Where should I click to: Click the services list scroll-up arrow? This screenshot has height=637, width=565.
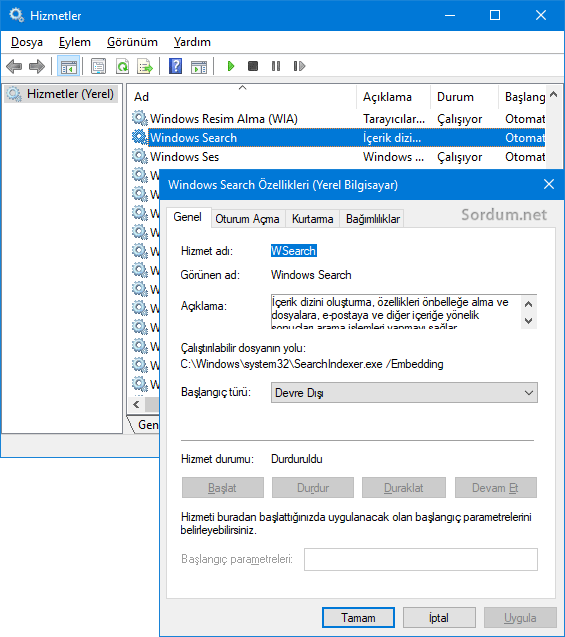[553, 95]
